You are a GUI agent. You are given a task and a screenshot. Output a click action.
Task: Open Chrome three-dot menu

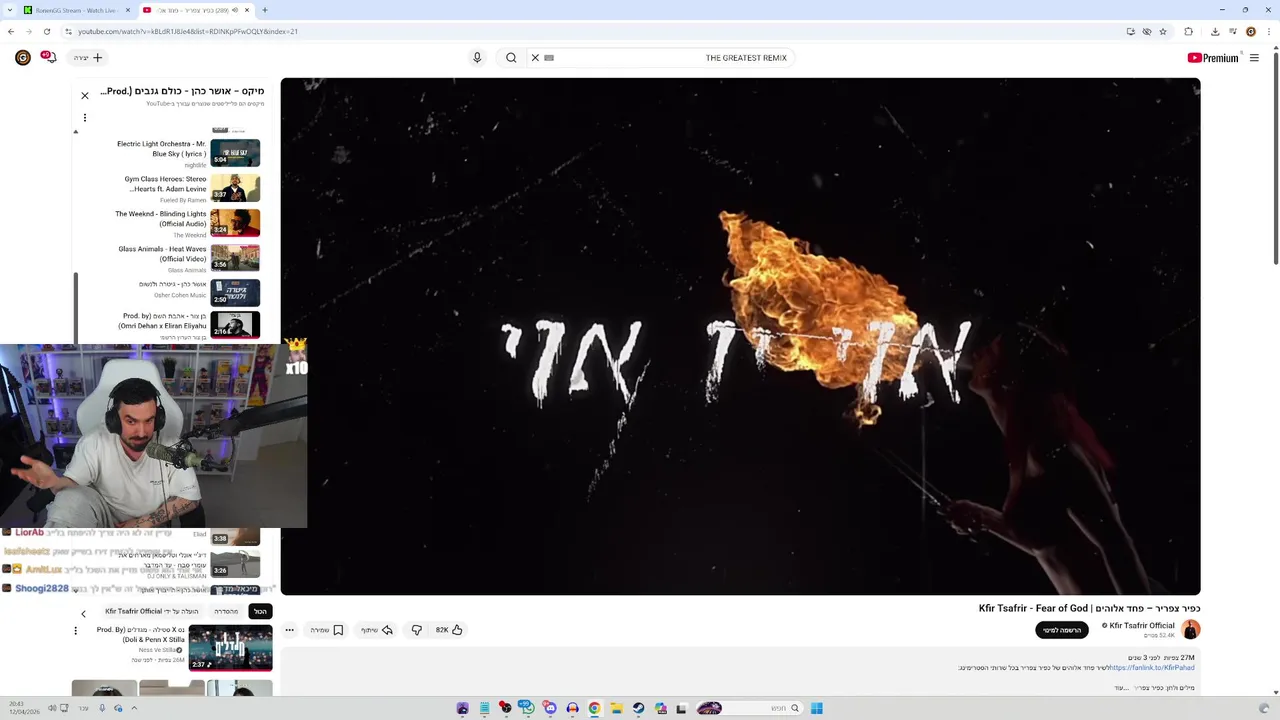click(x=1269, y=31)
